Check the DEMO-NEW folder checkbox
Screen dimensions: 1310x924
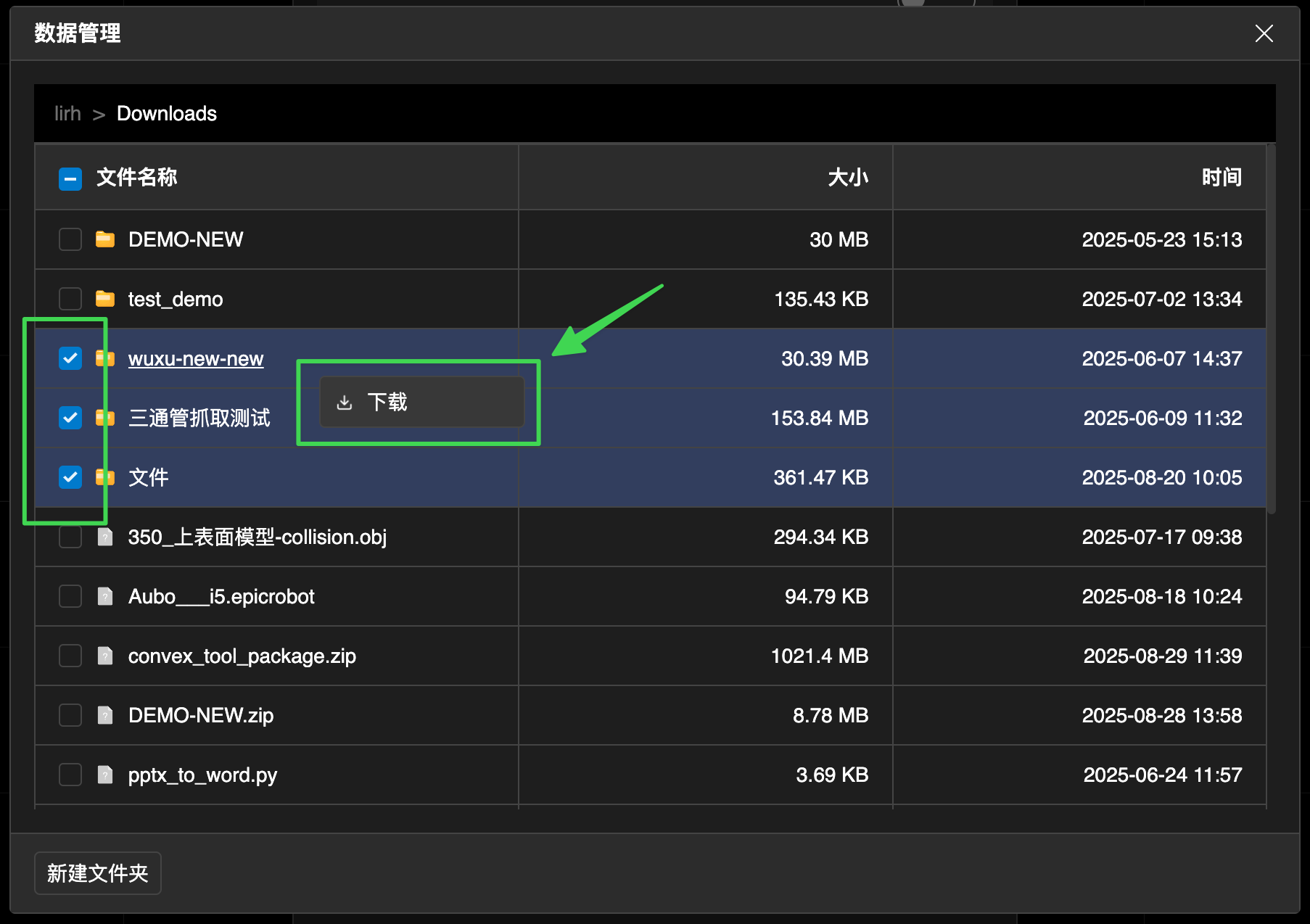point(70,239)
